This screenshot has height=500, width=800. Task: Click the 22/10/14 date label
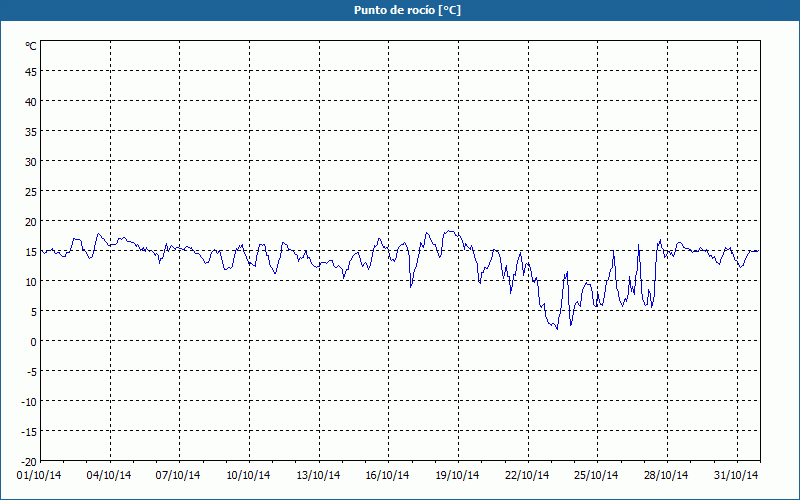pyautogui.click(x=527, y=475)
